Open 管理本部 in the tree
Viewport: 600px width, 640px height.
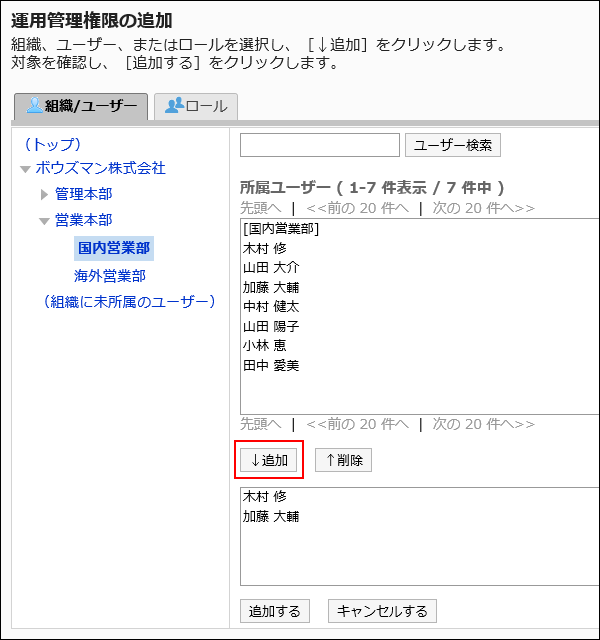(x=83, y=194)
